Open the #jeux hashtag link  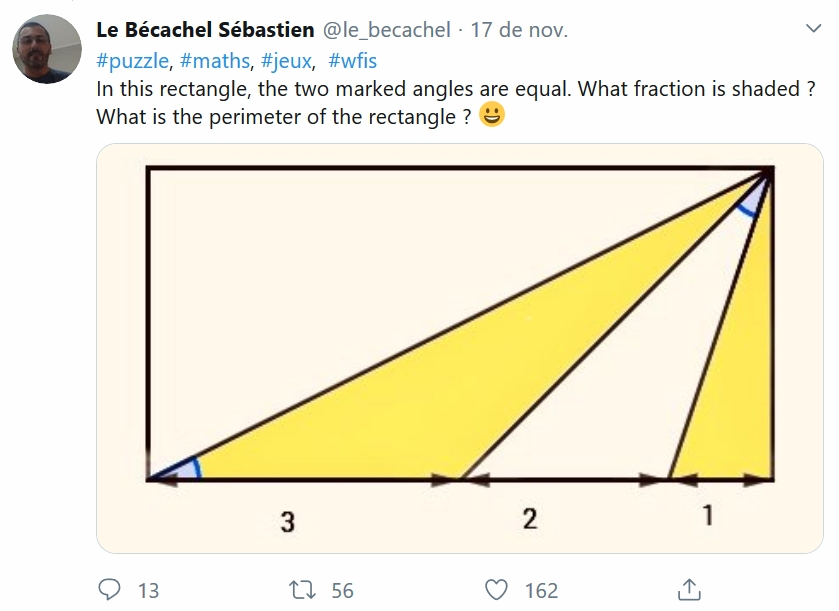[286, 61]
